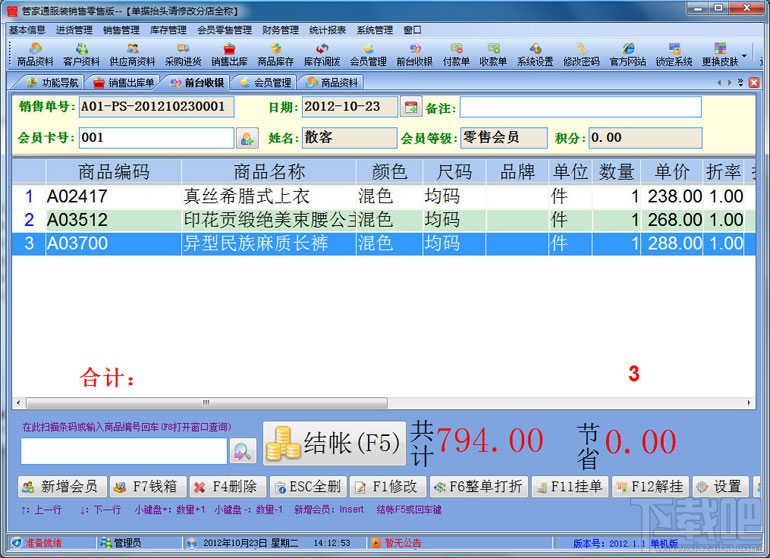The image size is (770, 558).
Task: Click the 销售出库 toolbar icon
Action: click(229, 54)
